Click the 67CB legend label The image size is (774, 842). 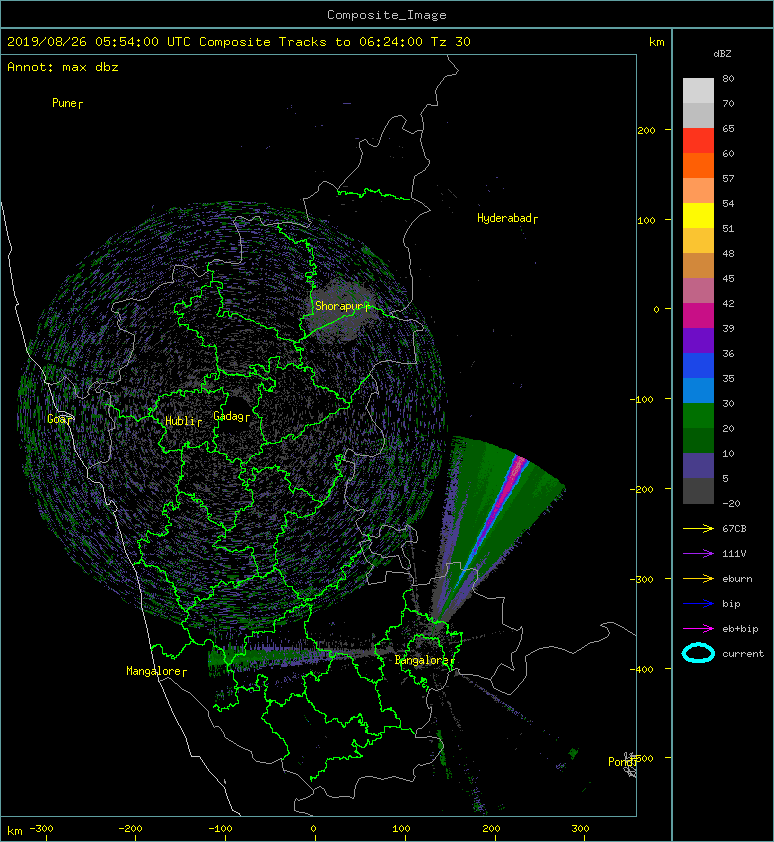coord(734,529)
